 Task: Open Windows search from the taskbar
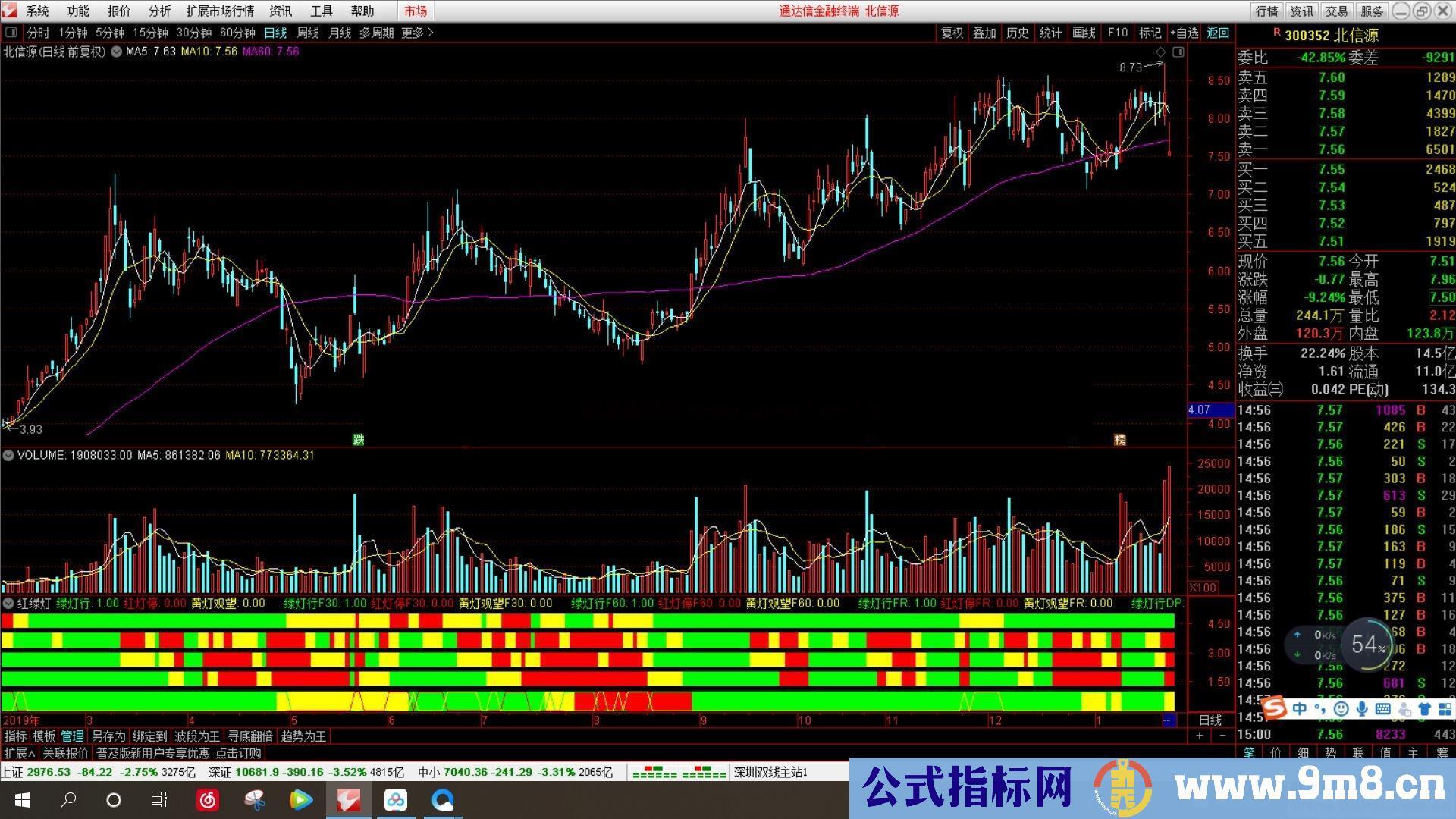68,799
